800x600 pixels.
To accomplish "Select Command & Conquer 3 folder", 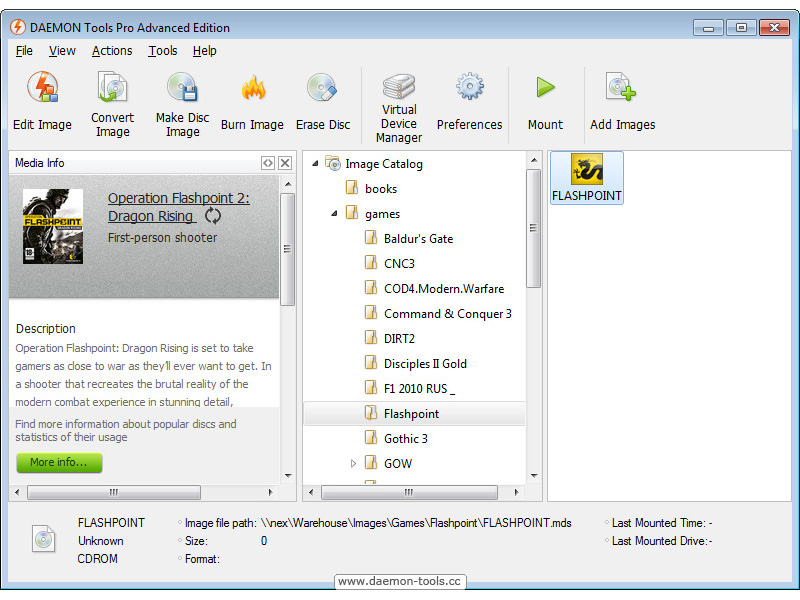I will (x=447, y=314).
